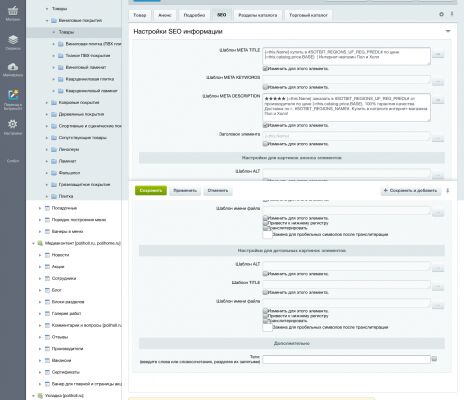Viewport: 464px width, 400px height.
Task: Open template picker for Шаблон META TITLE
Action: click(438, 54)
